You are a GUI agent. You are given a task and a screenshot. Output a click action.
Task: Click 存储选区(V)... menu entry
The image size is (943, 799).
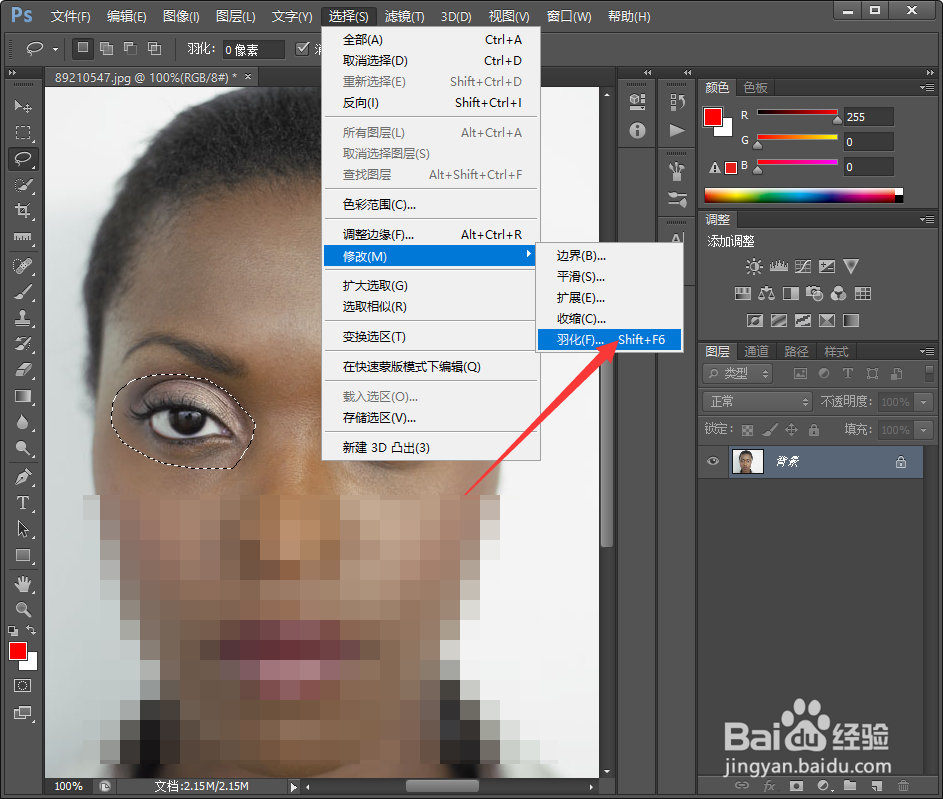pyautogui.click(x=431, y=418)
